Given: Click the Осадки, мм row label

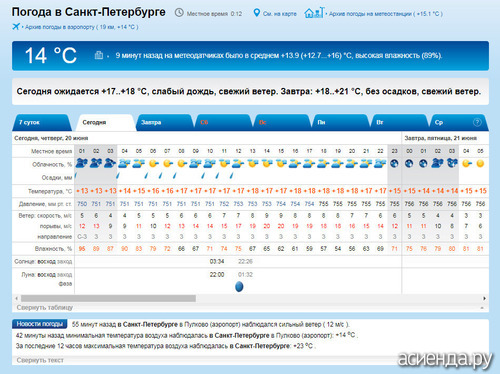Looking at the screenshot, I should (x=57, y=177).
